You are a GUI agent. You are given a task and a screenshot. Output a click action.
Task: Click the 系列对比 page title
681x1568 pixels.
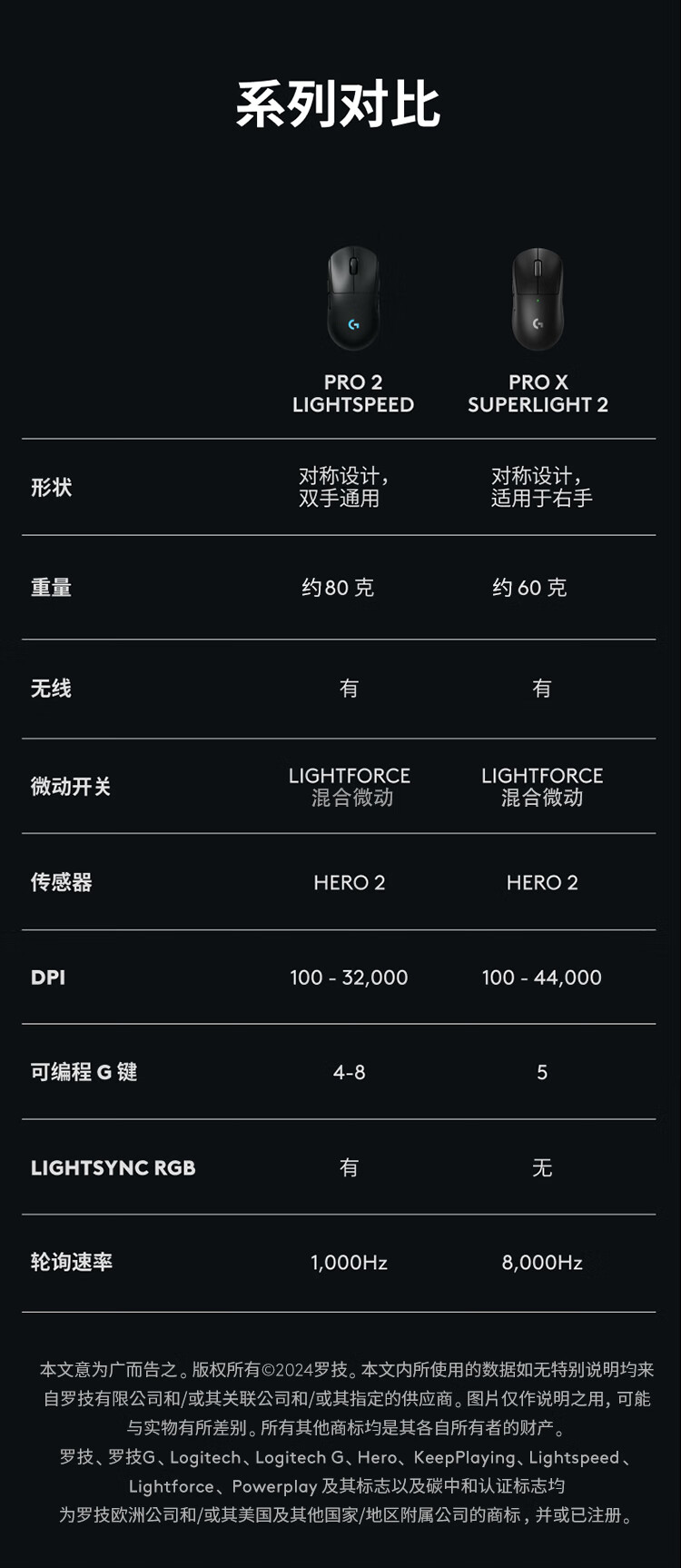pos(339,104)
